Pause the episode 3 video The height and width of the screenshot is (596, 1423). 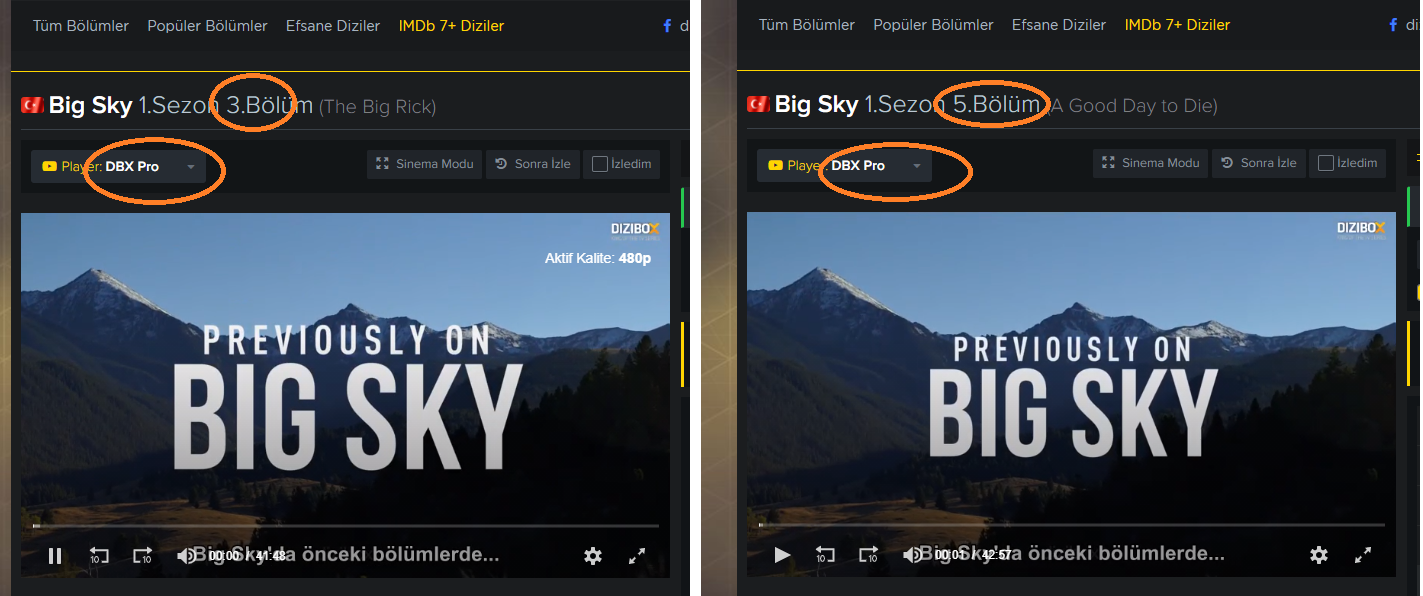pos(55,555)
